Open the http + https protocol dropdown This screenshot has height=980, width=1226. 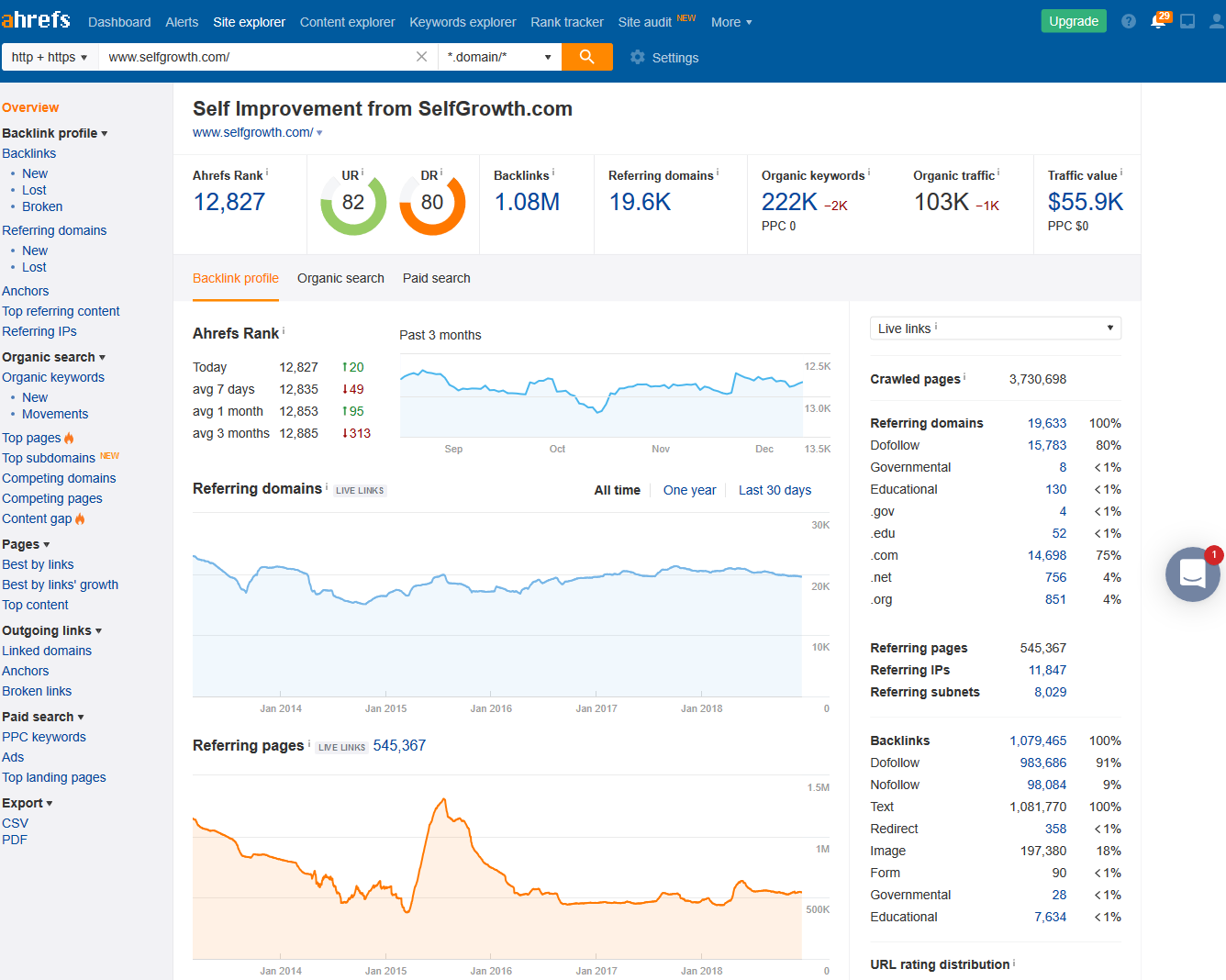(50, 56)
